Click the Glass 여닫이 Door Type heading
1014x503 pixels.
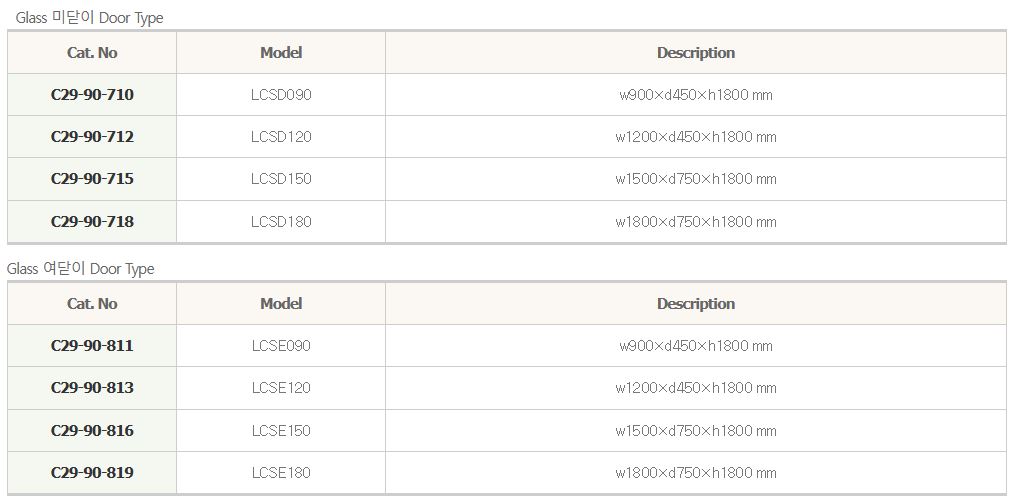click(x=81, y=269)
